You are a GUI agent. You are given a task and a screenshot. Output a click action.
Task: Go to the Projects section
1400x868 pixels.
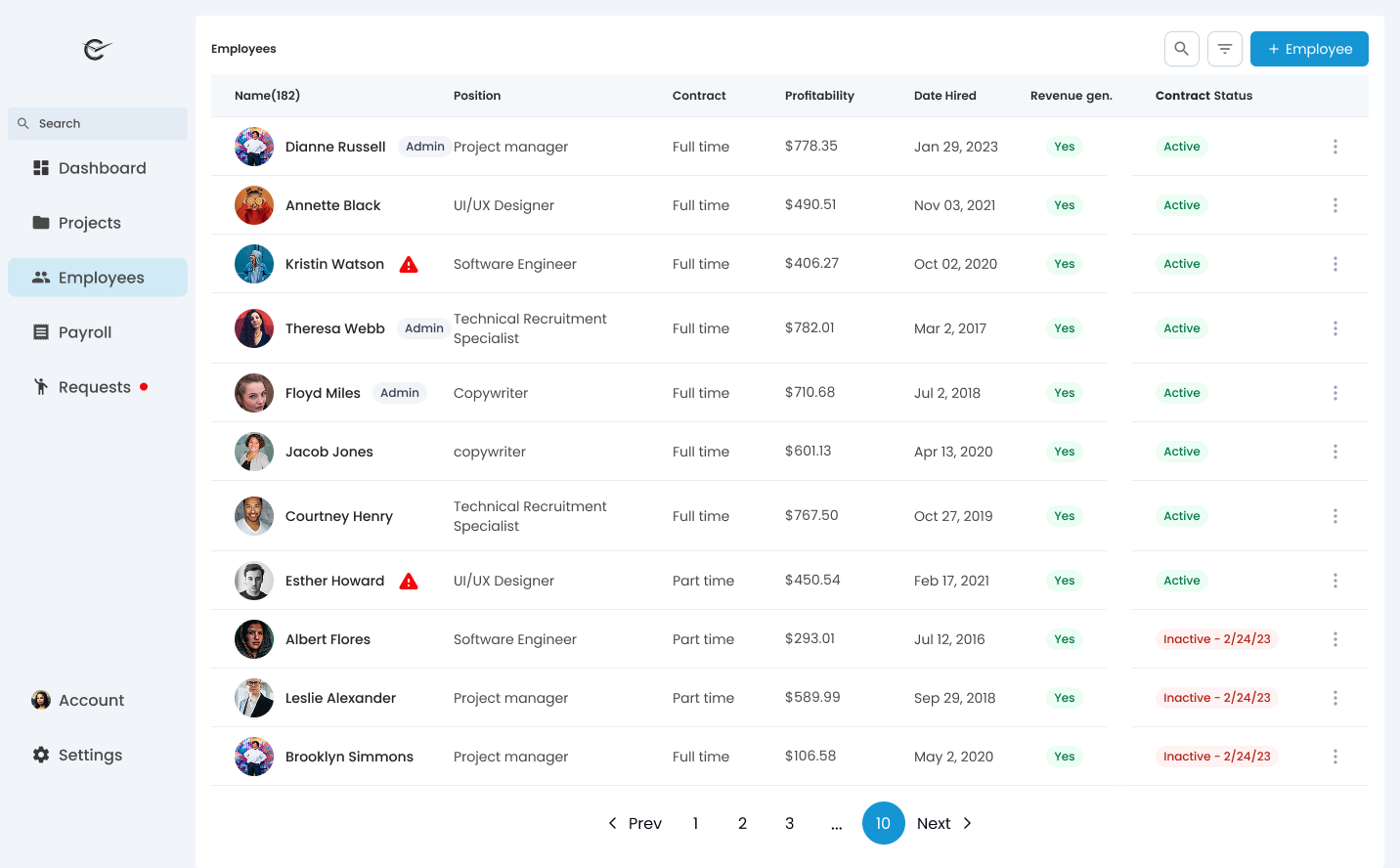coord(89,223)
